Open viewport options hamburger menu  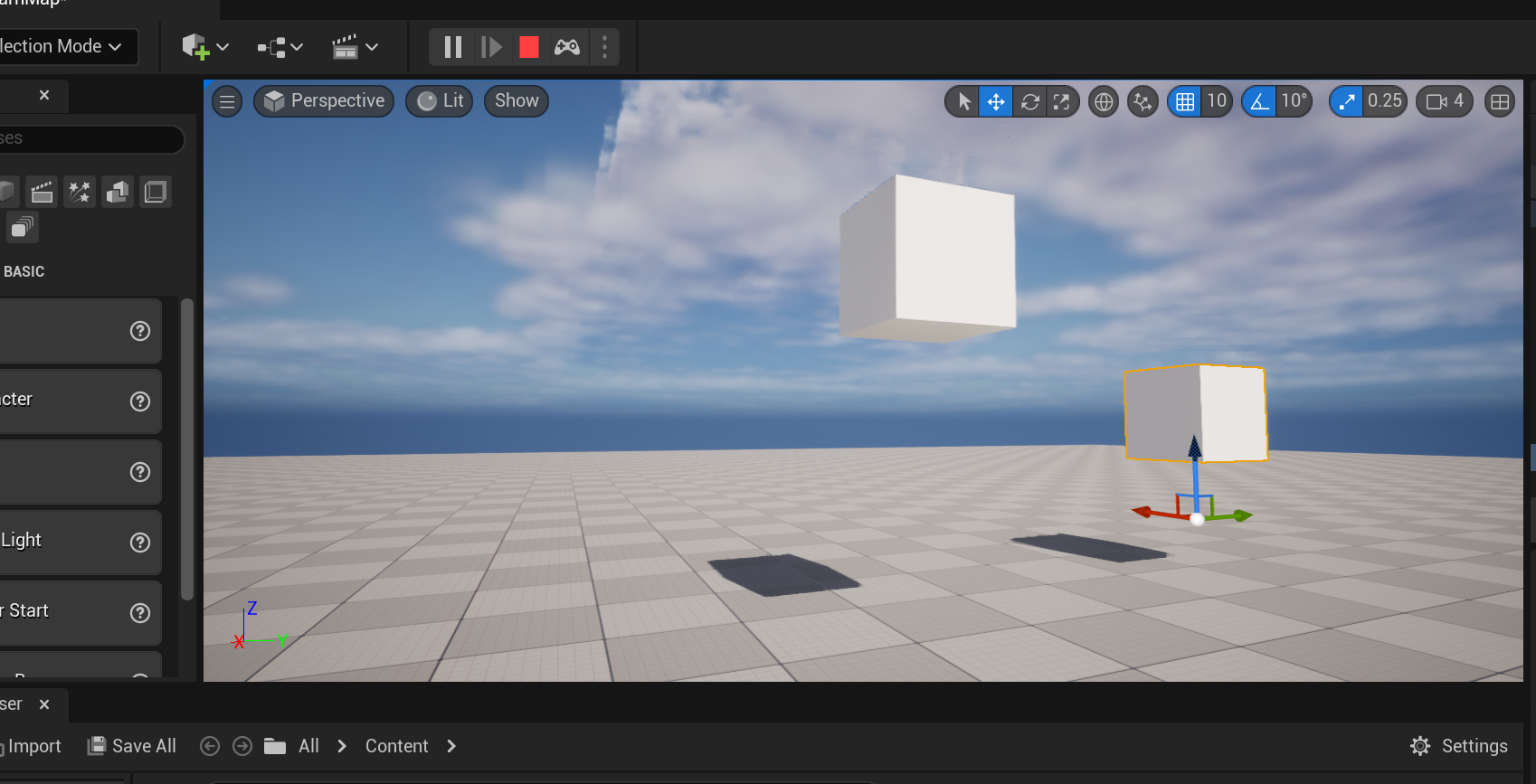227,101
